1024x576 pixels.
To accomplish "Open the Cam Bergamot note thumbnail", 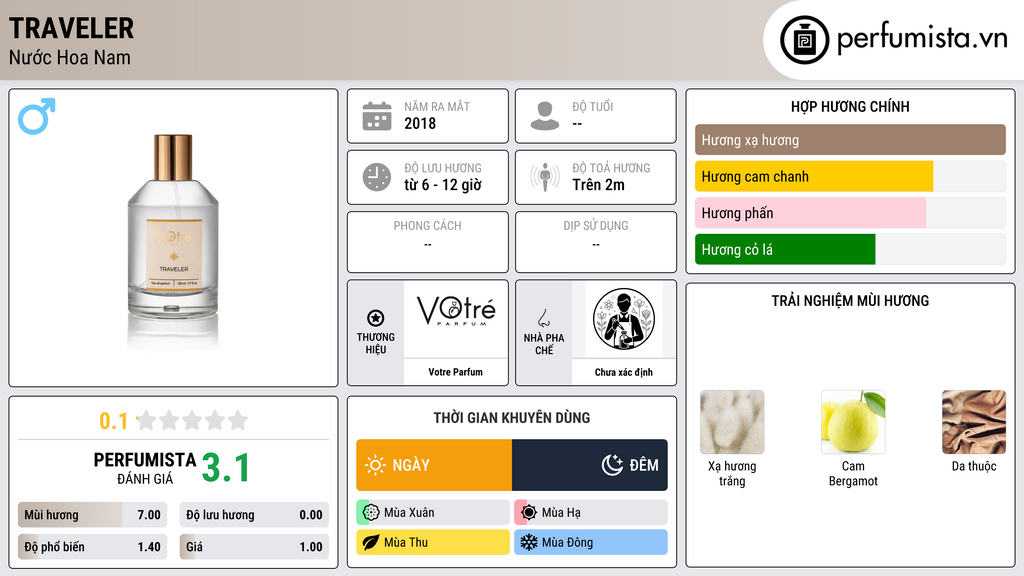I will [x=853, y=422].
